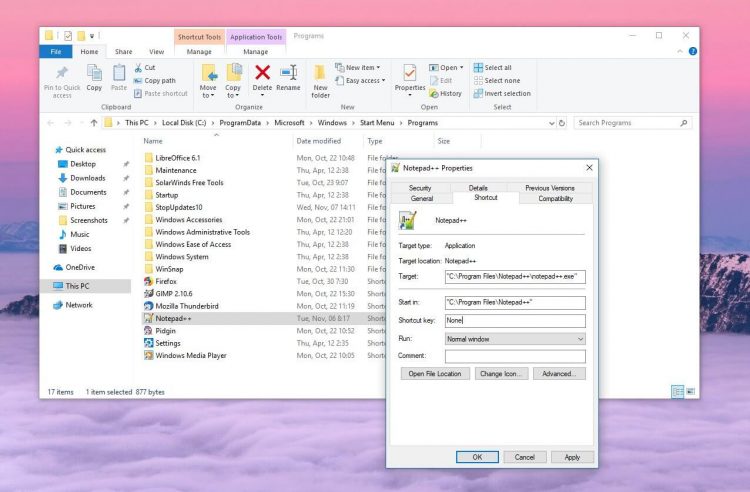Click Paste shortcut in the ribbon
This screenshot has height=492, width=750.
161,94
